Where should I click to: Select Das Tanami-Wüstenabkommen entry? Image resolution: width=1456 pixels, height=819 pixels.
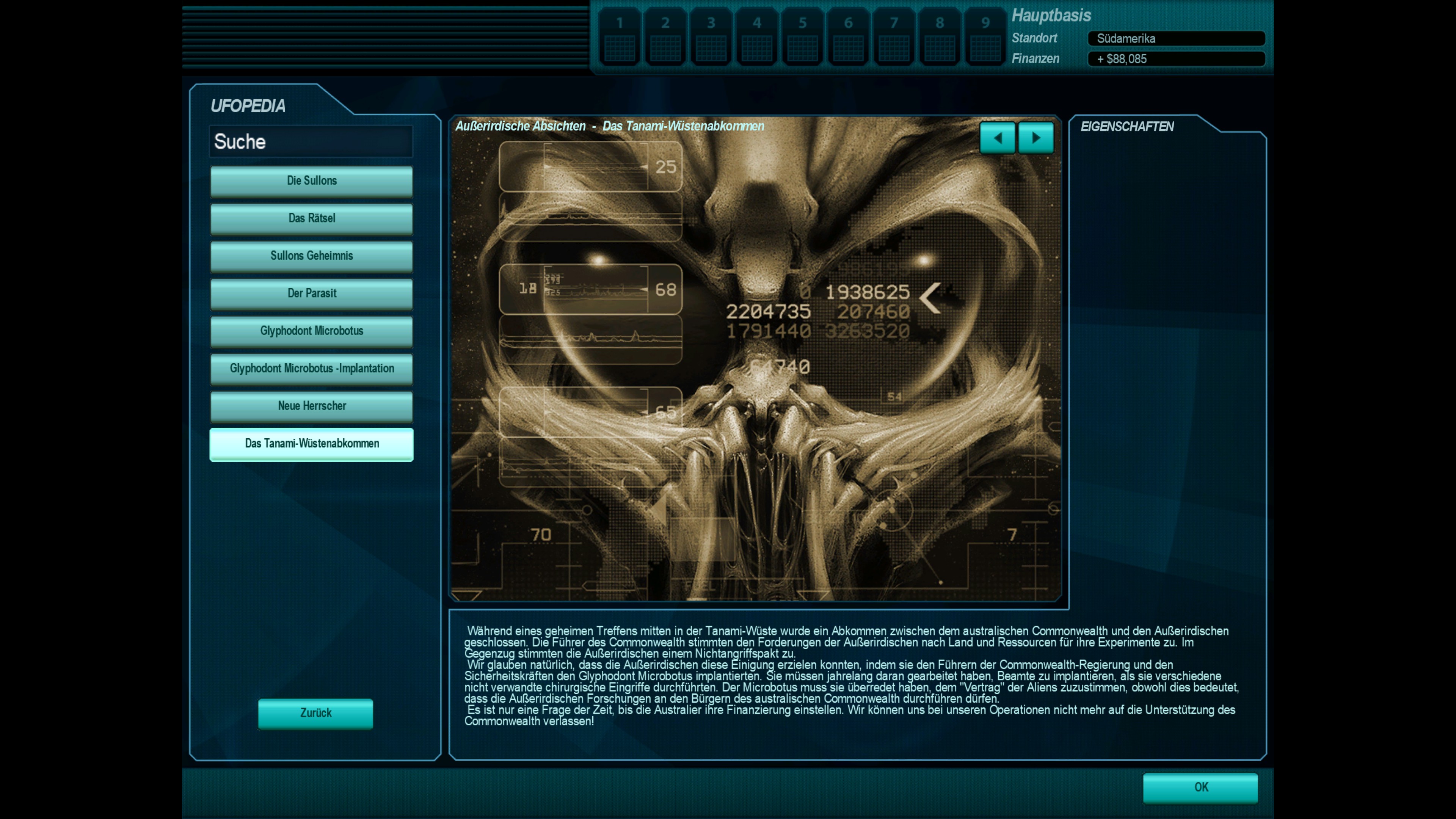311,444
